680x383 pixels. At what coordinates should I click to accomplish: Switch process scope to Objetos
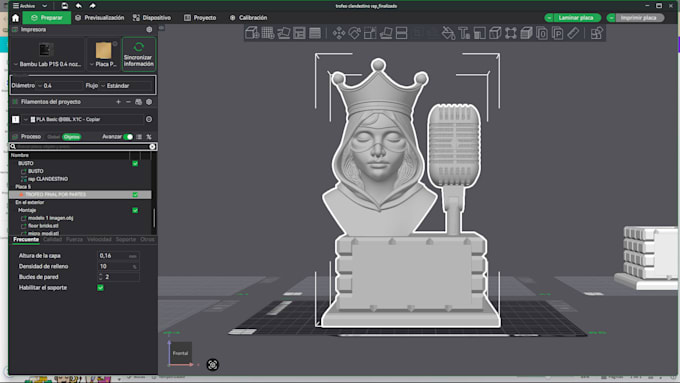pyautogui.click(x=72, y=137)
